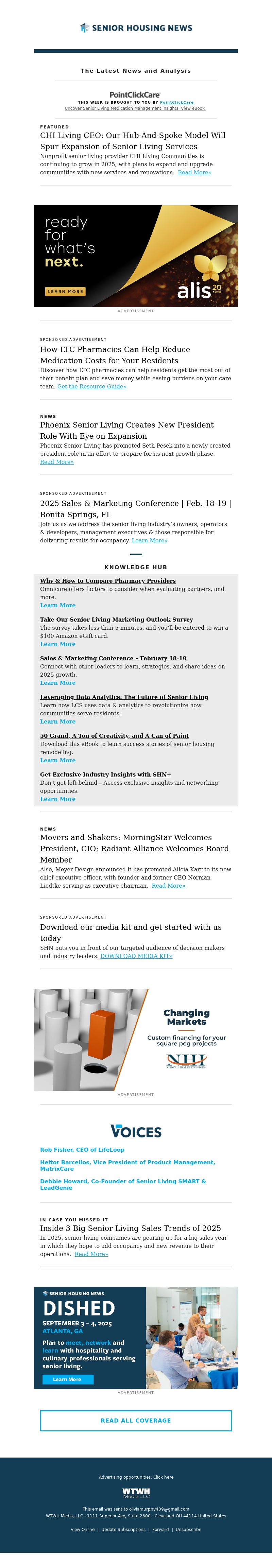Click the NHI Changing Markets ad banner
Screen dimensions: 272x1568
pyautogui.click(x=136, y=1039)
